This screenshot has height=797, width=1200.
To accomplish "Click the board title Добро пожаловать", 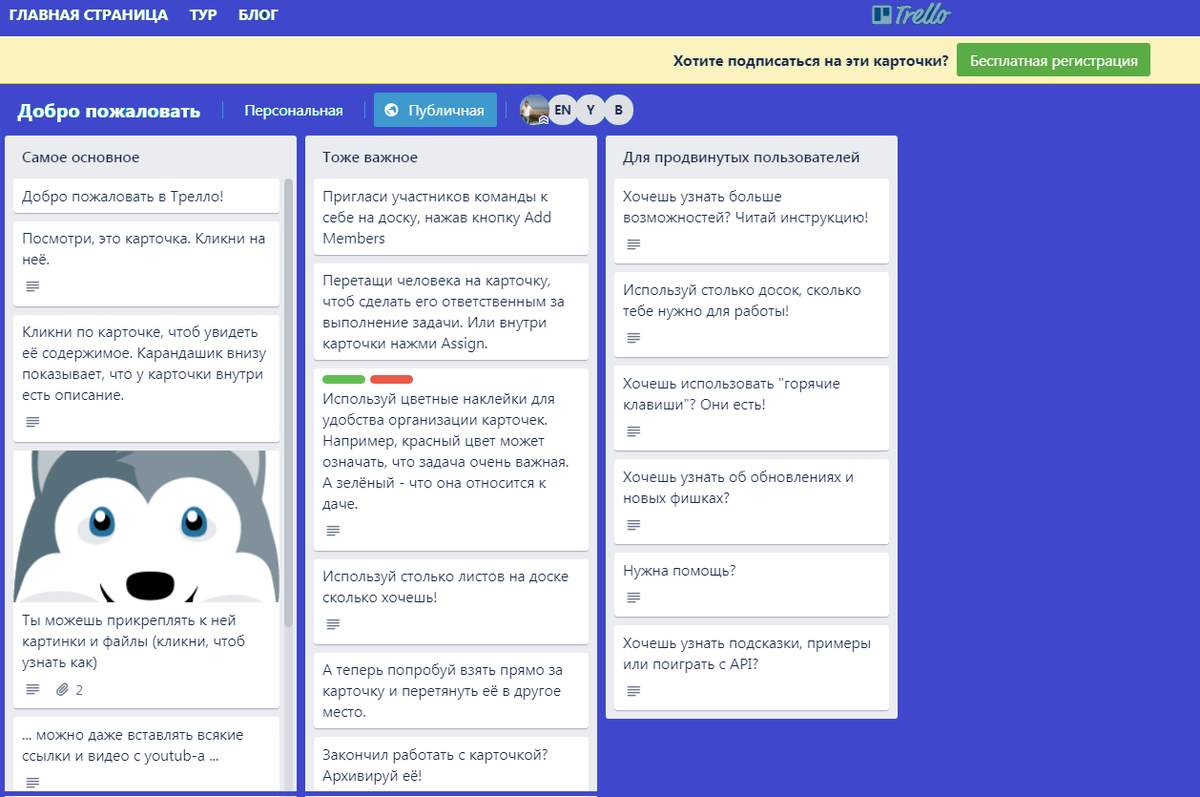I will point(110,110).
